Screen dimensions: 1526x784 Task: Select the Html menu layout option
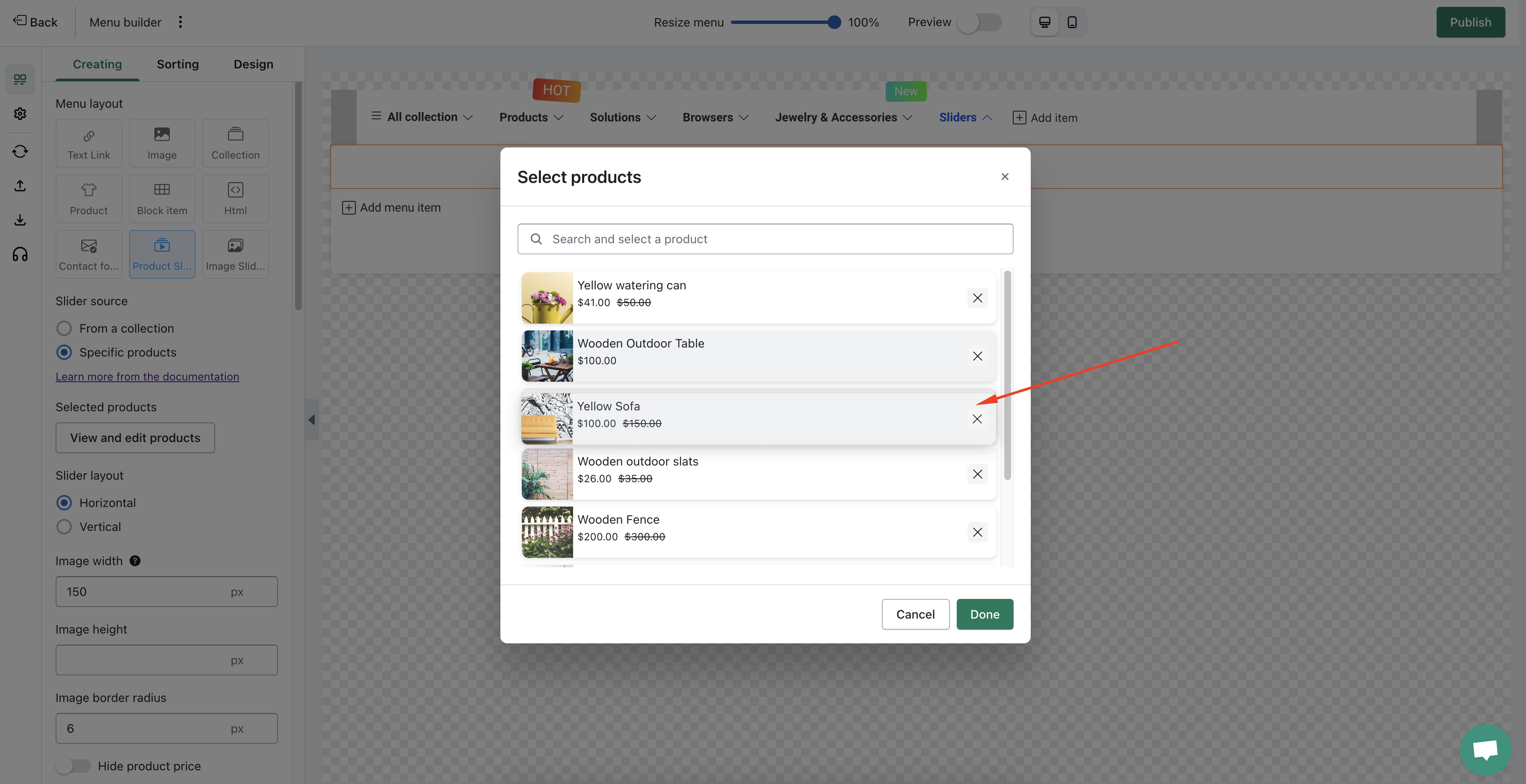tap(235, 198)
